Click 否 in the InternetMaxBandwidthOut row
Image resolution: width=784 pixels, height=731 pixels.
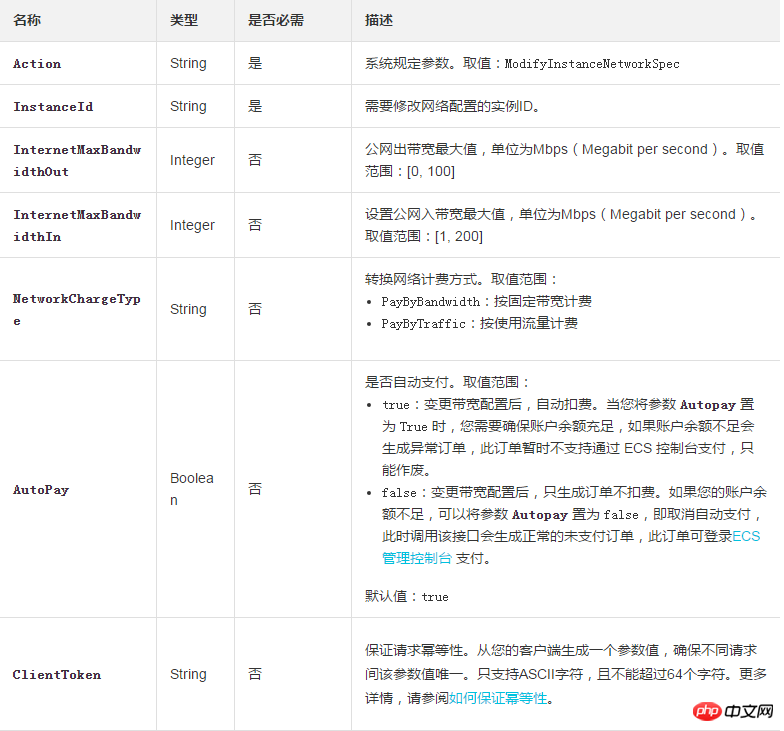(x=255, y=160)
